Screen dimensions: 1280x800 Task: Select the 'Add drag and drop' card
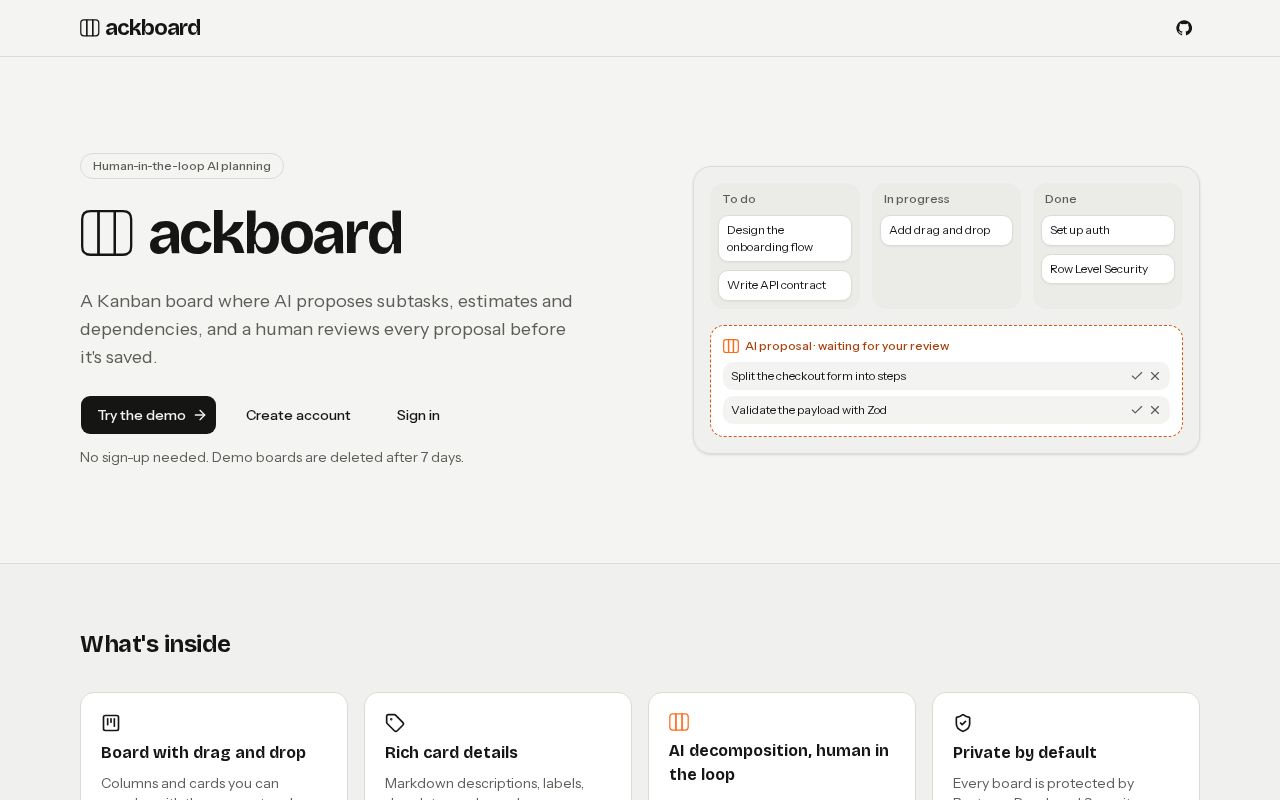(x=946, y=230)
